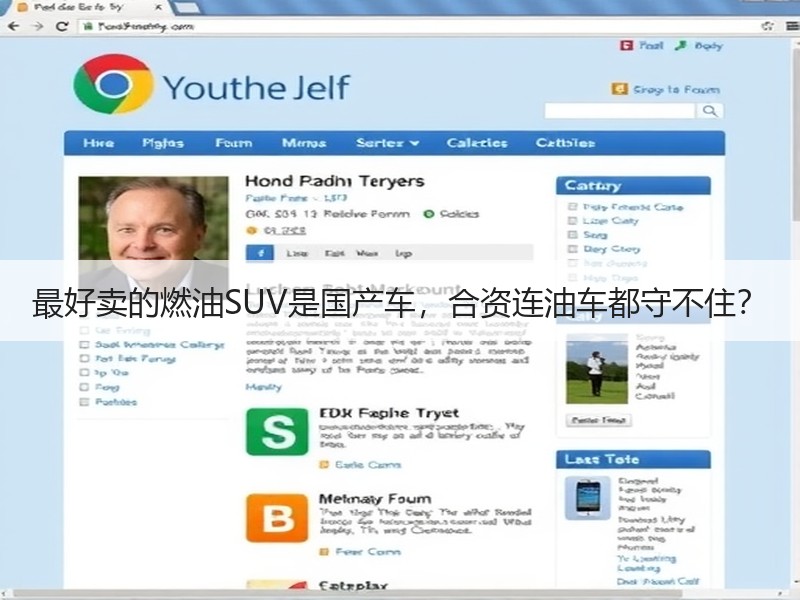Open the smartphone thumbnail in Laas Tote
Image resolution: width=800 pixels, height=600 pixels.
point(588,497)
